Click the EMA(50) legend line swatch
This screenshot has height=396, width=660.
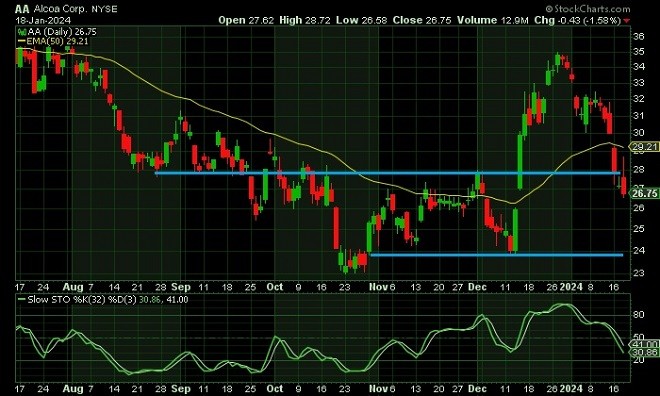pos(21,41)
